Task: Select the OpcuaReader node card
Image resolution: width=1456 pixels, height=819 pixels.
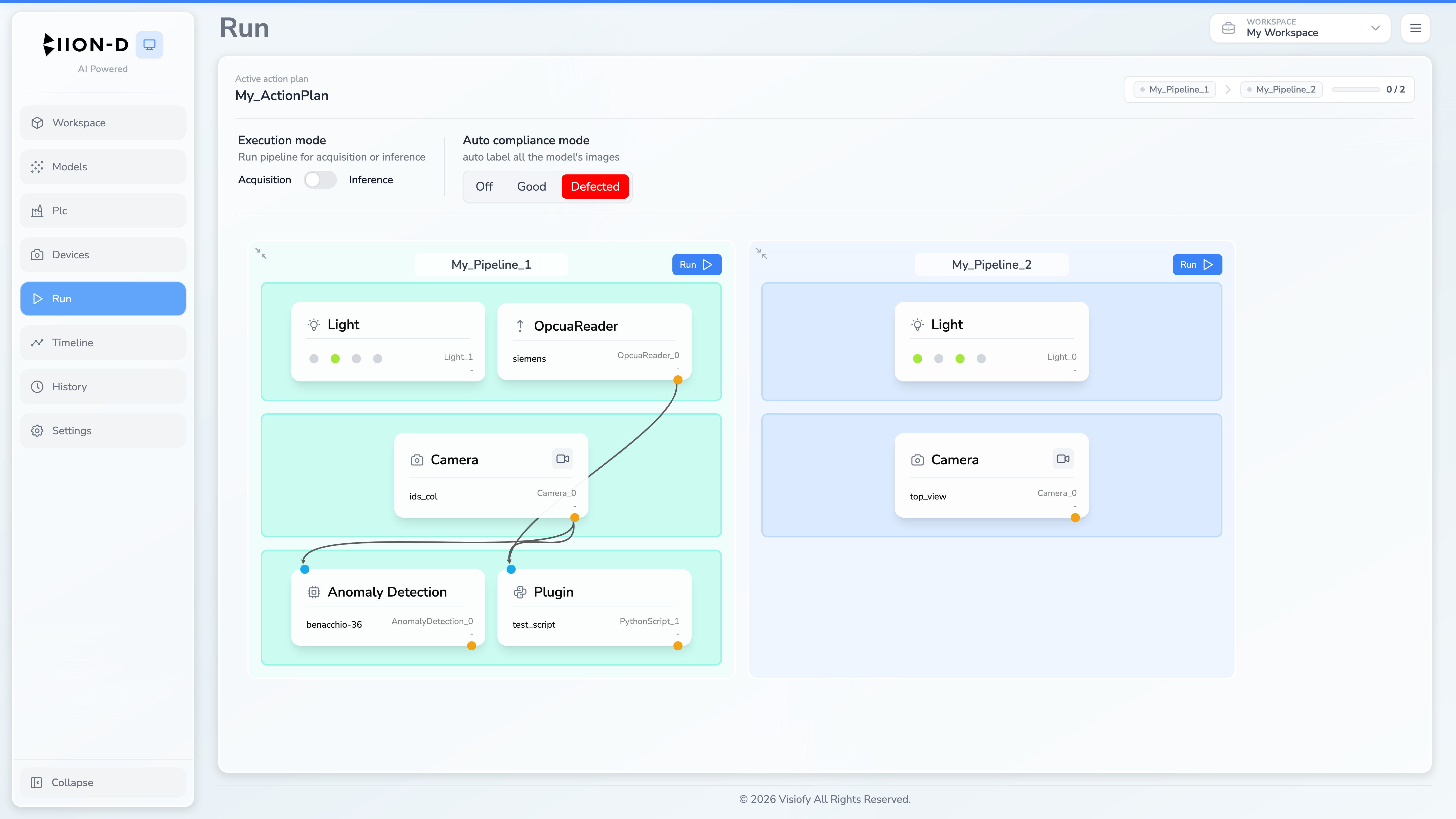Action: [x=594, y=342]
